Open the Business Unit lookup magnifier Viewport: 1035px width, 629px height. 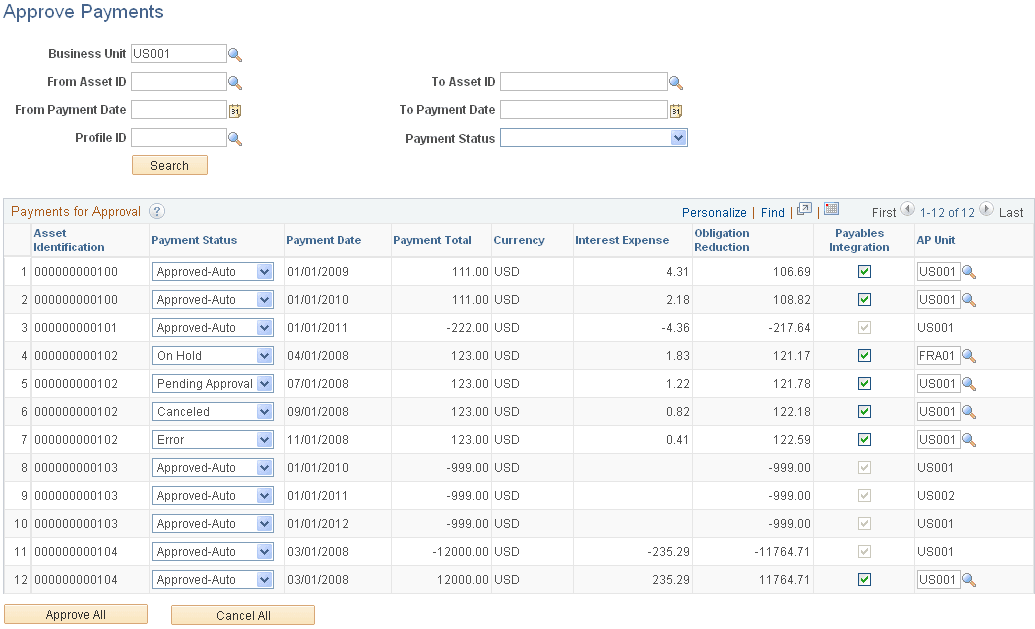click(236, 54)
